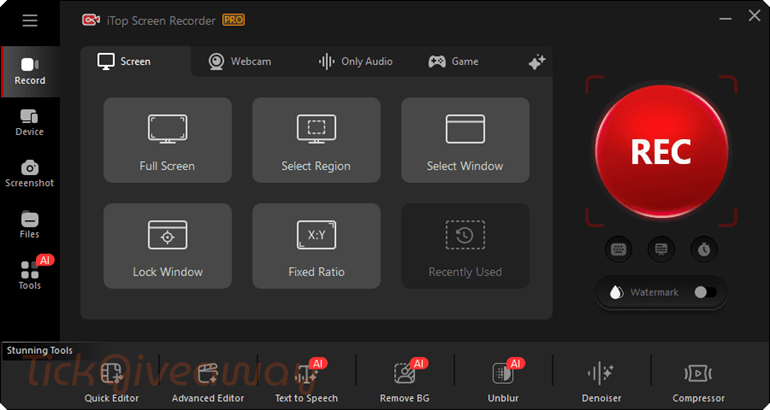This screenshot has width=770, height=410.
Task: Close the iTop Screen Recorder window
Action: pyautogui.click(x=754, y=16)
